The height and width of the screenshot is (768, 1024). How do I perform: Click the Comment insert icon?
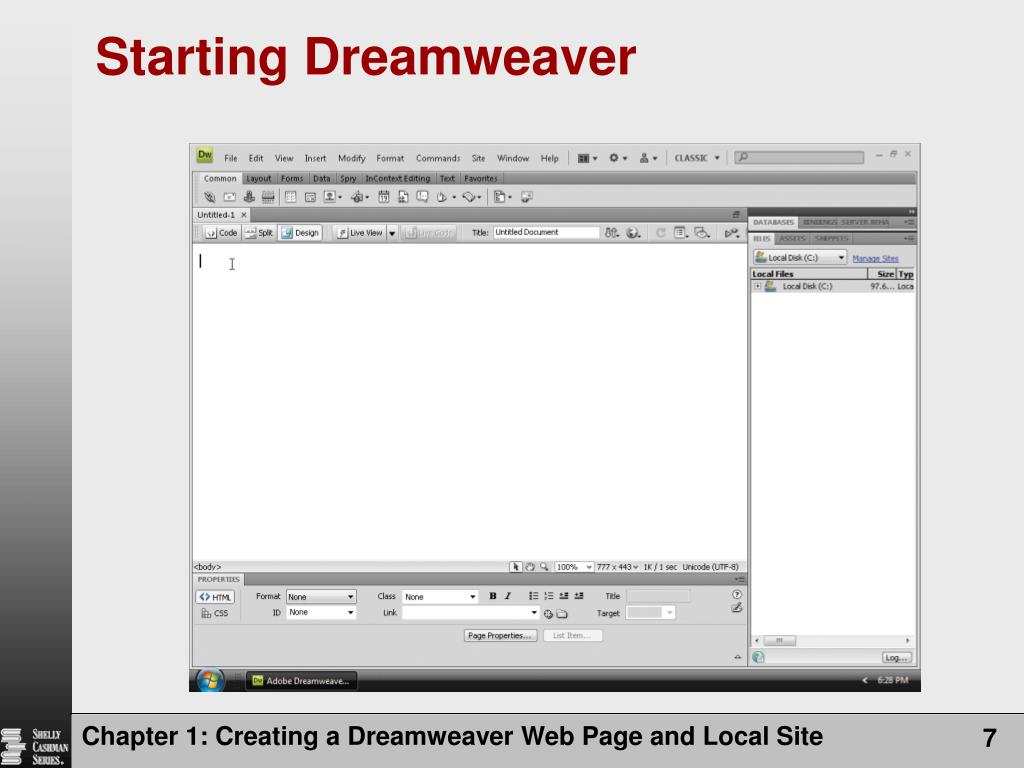[423, 197]
